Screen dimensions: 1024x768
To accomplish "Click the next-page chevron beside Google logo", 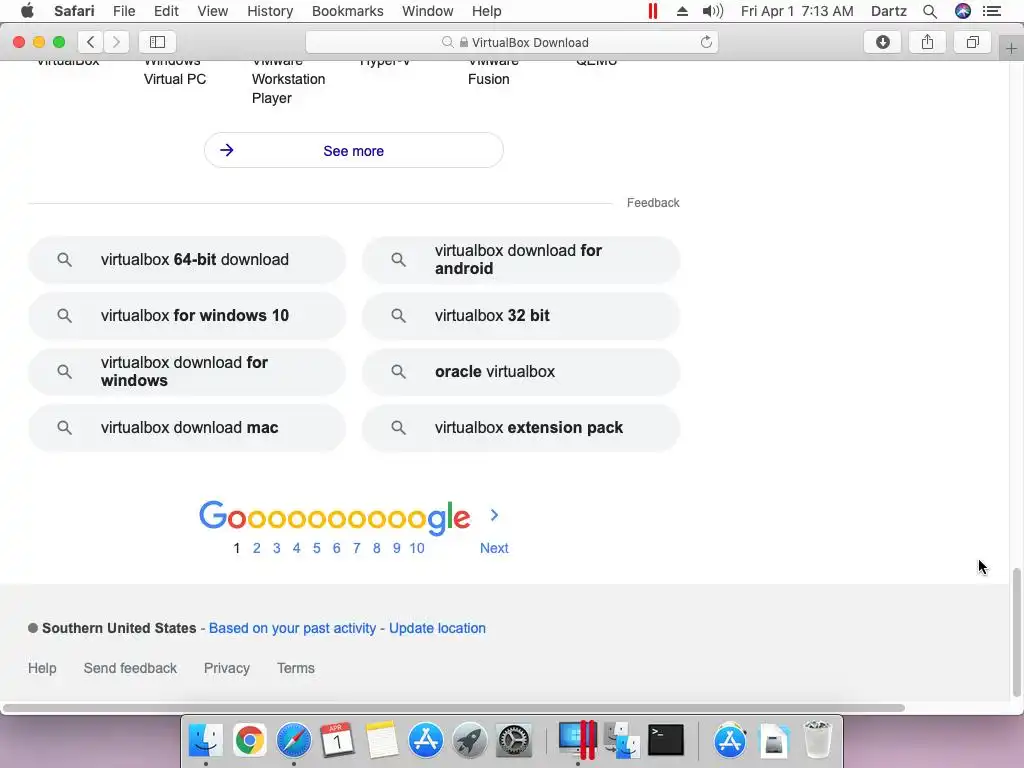I will (x=494, y=515).
